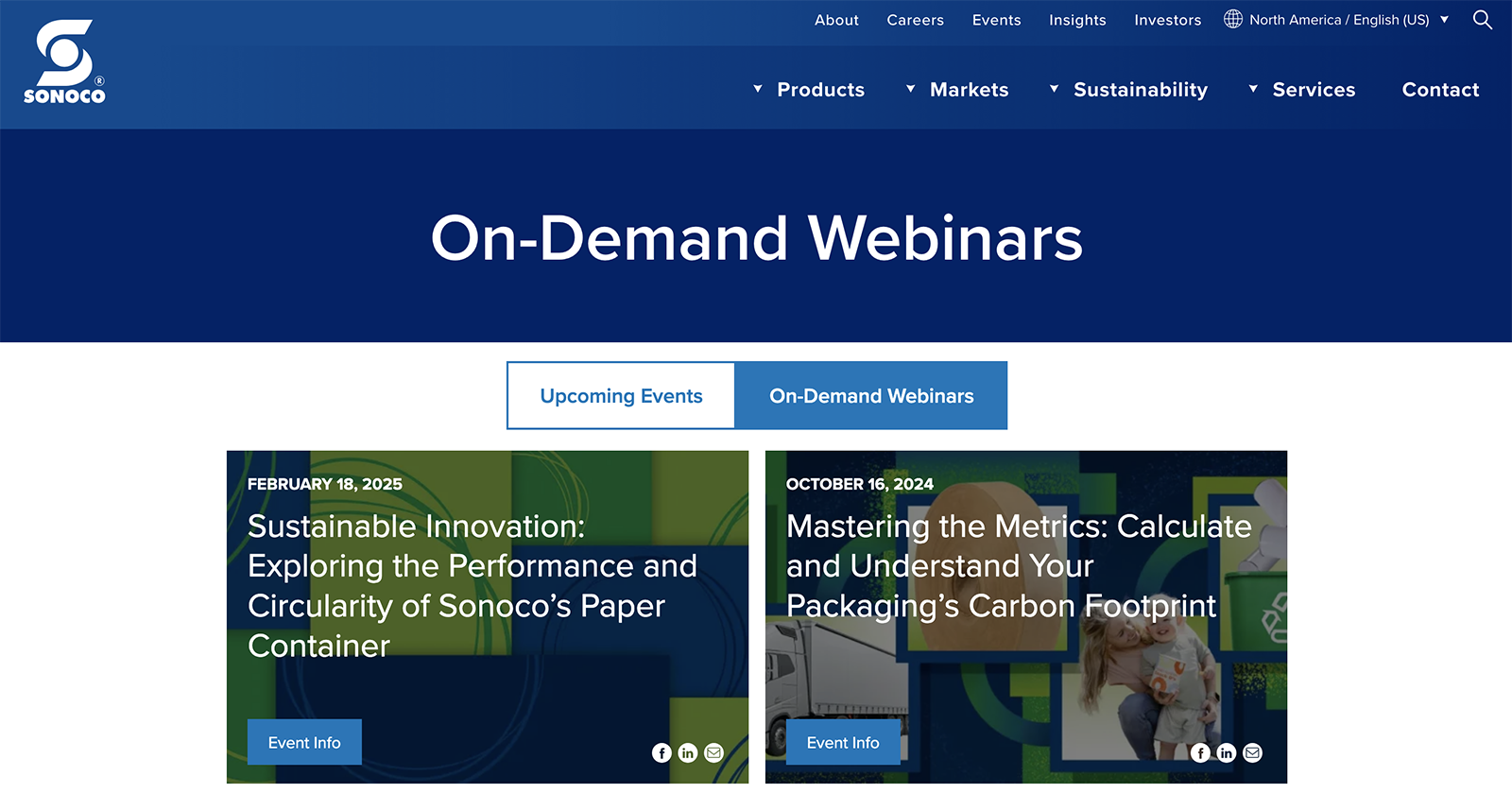Expand the Sustainability menu arrow

[1055, 89]
